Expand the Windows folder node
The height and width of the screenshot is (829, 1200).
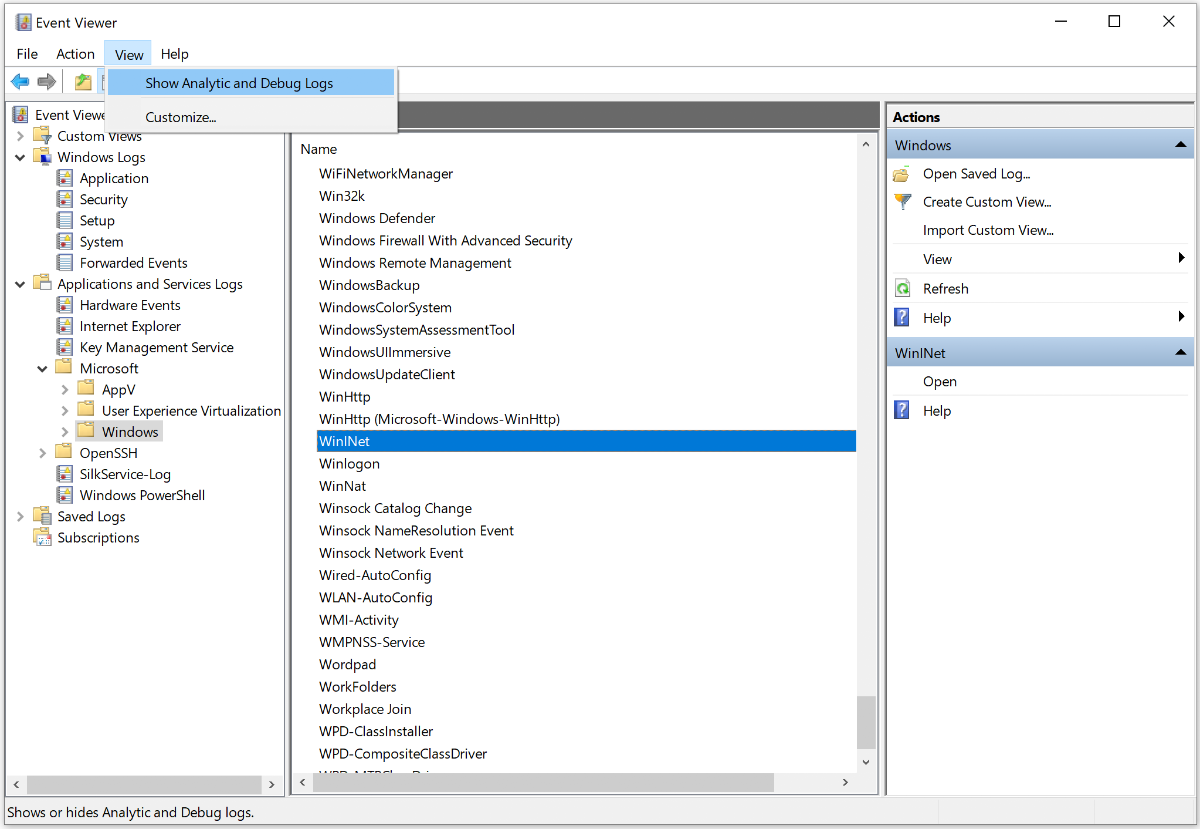[65, 432]
